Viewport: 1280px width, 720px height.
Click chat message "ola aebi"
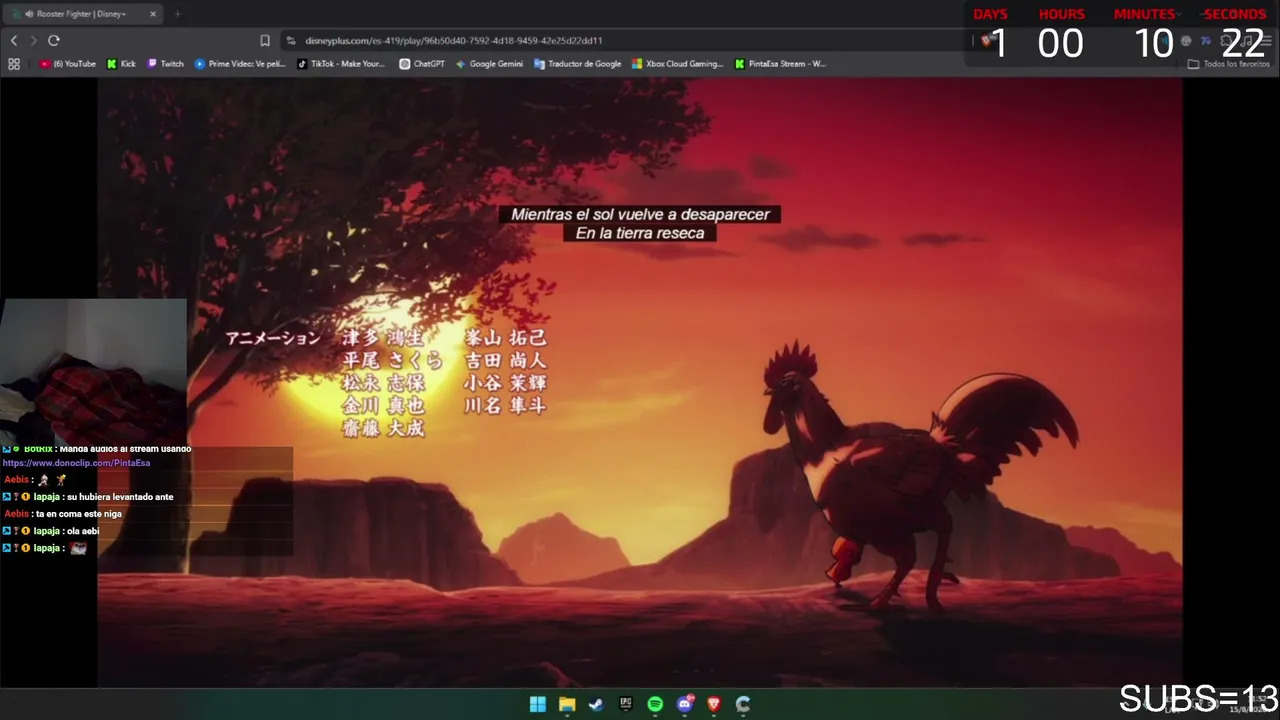point(83,531)
